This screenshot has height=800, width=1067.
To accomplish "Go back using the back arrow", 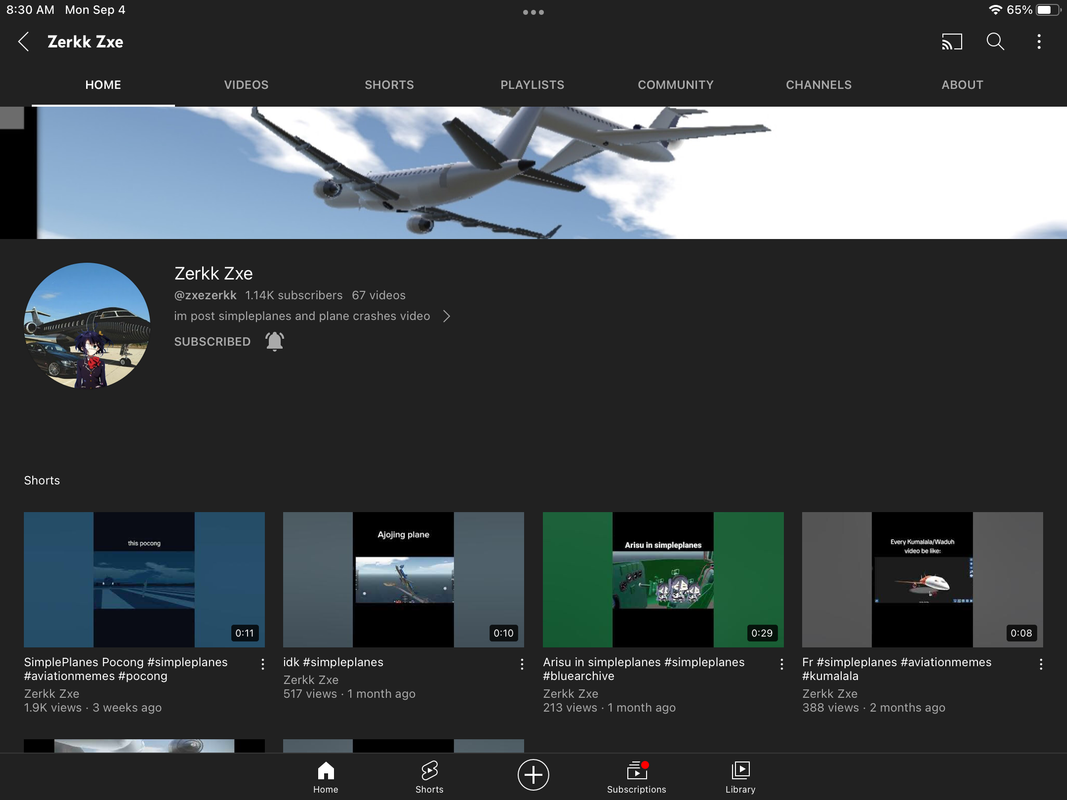I will (23, 41).
